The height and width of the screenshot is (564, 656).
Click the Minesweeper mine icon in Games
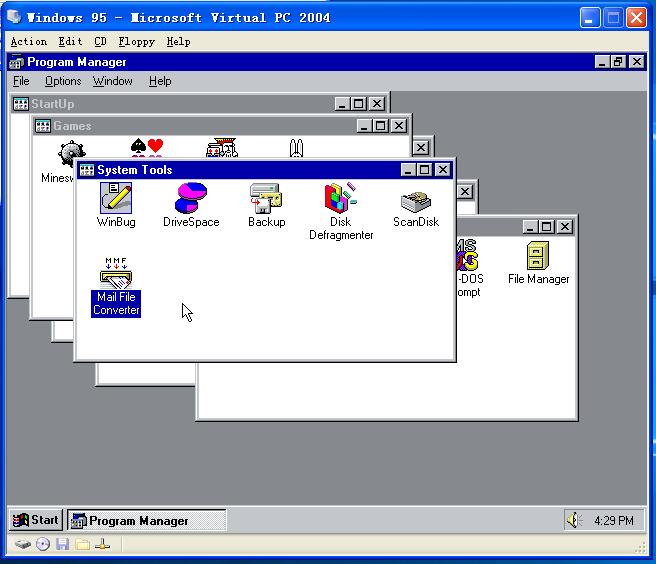(x=72, y=153)
